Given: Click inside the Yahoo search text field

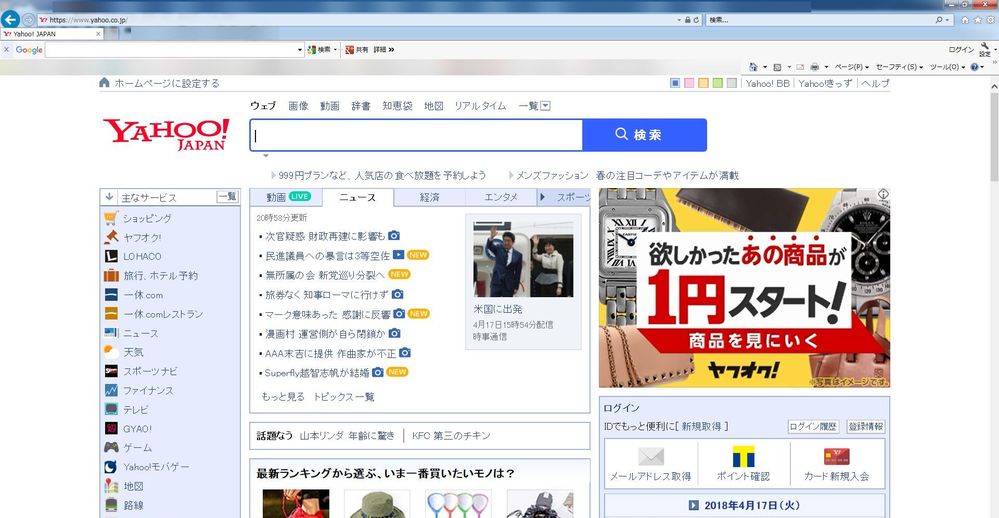Looking at the screenshot, I should point(417,135).
